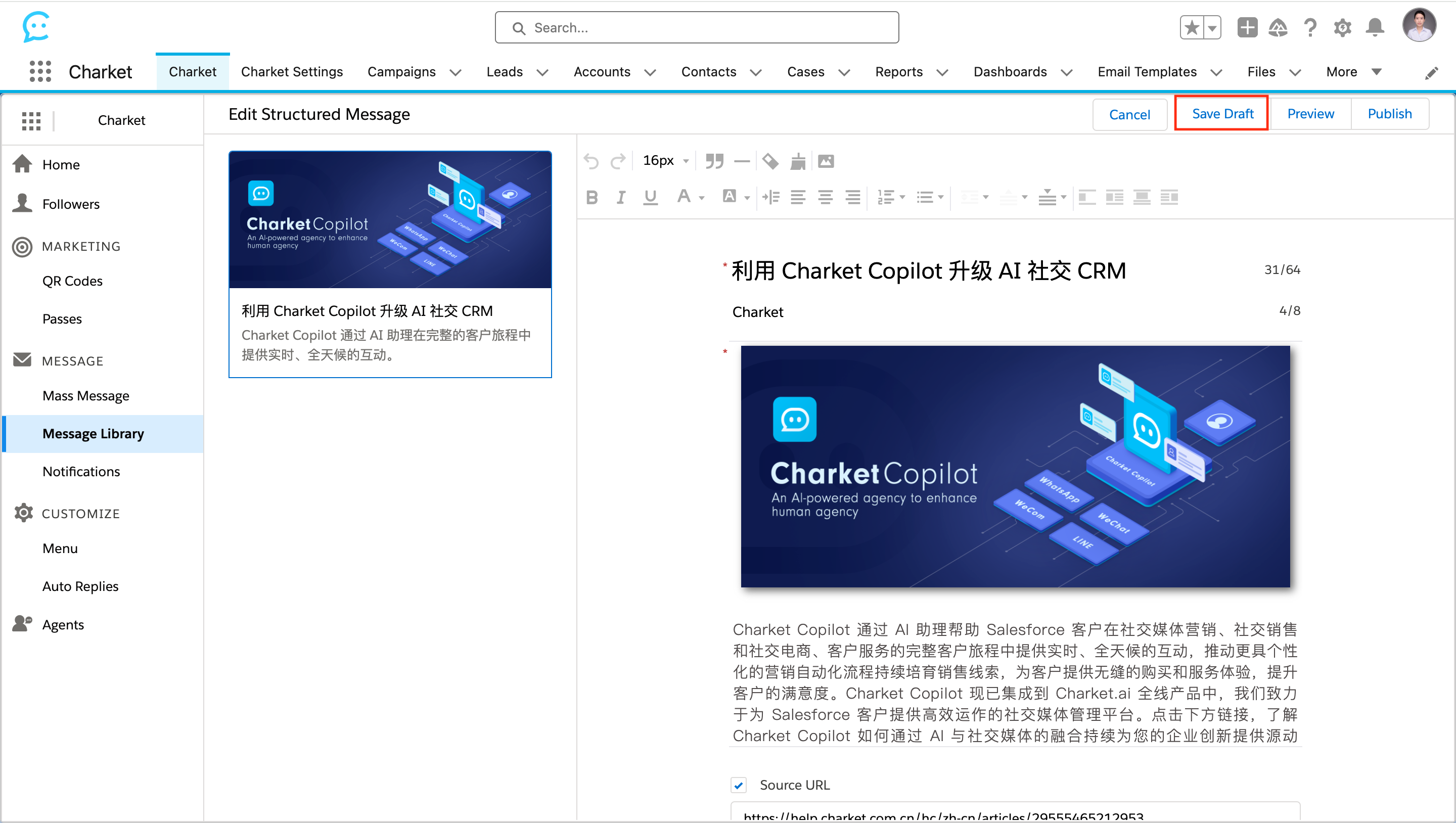The image size is (1456, 823).
Task: Click the sidebar grid menu icon
Action: coord(31,120)
